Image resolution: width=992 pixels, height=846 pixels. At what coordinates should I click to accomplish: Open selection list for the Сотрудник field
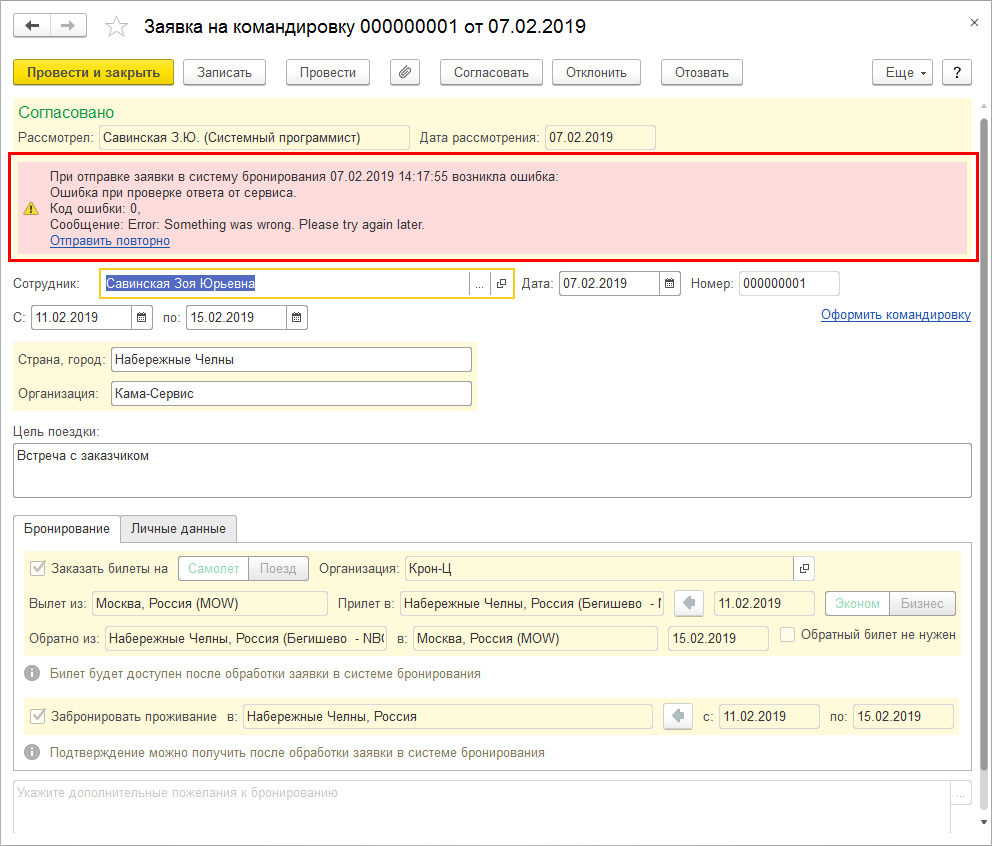479,284
